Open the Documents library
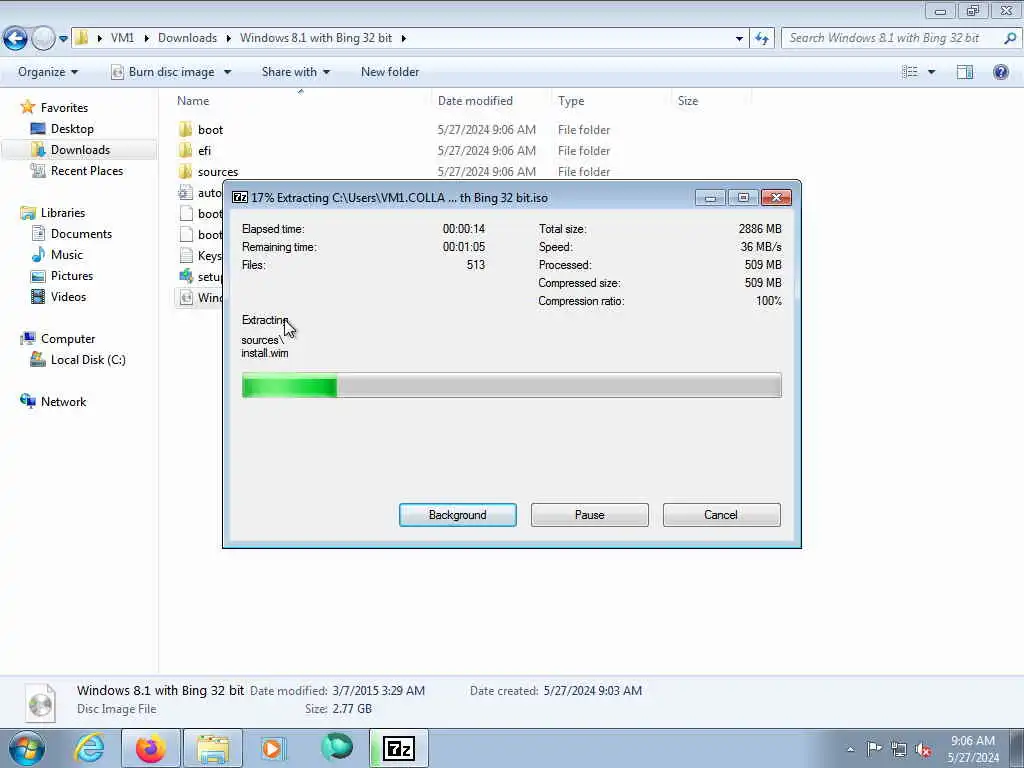 [x=81, y=234]
